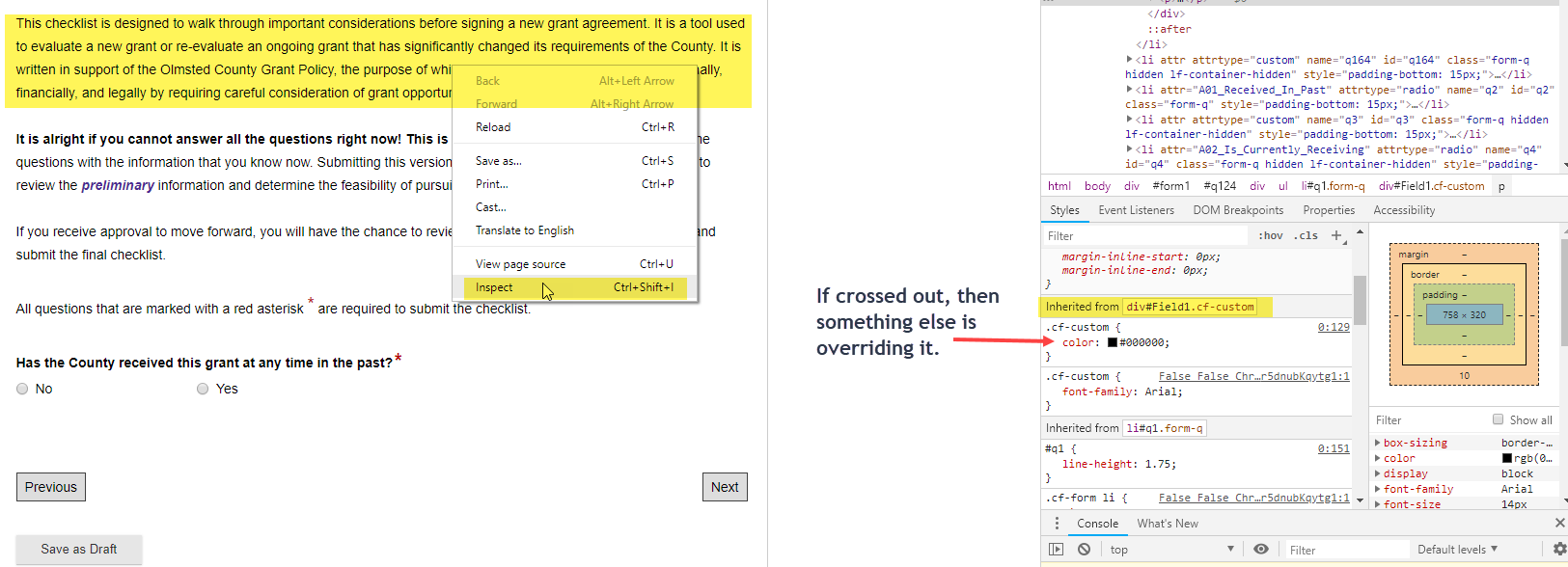
Task: Select Reload from the context menu
Action: click(x=575, y=127)
